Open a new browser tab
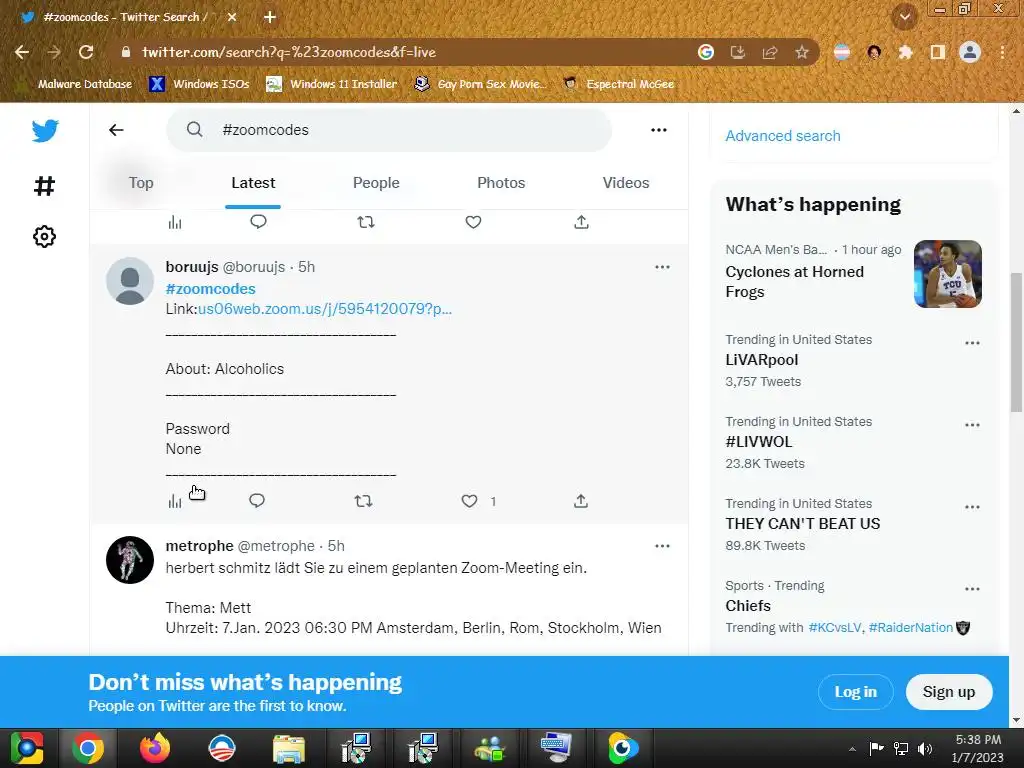The width and height of the screenshot is (1024, 768). pos(270,17)
